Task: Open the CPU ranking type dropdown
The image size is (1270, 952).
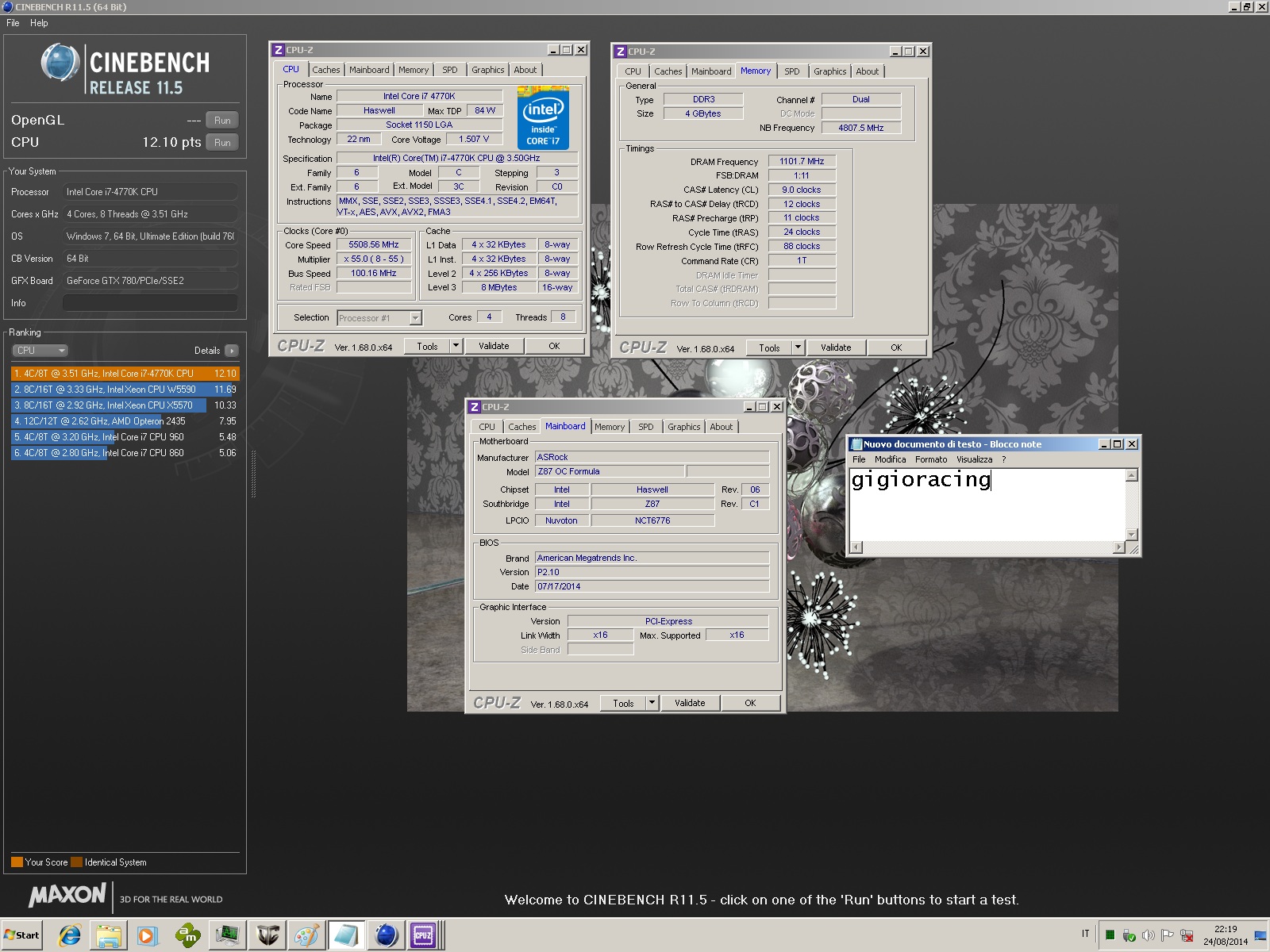Action: (x=40, y=351)
